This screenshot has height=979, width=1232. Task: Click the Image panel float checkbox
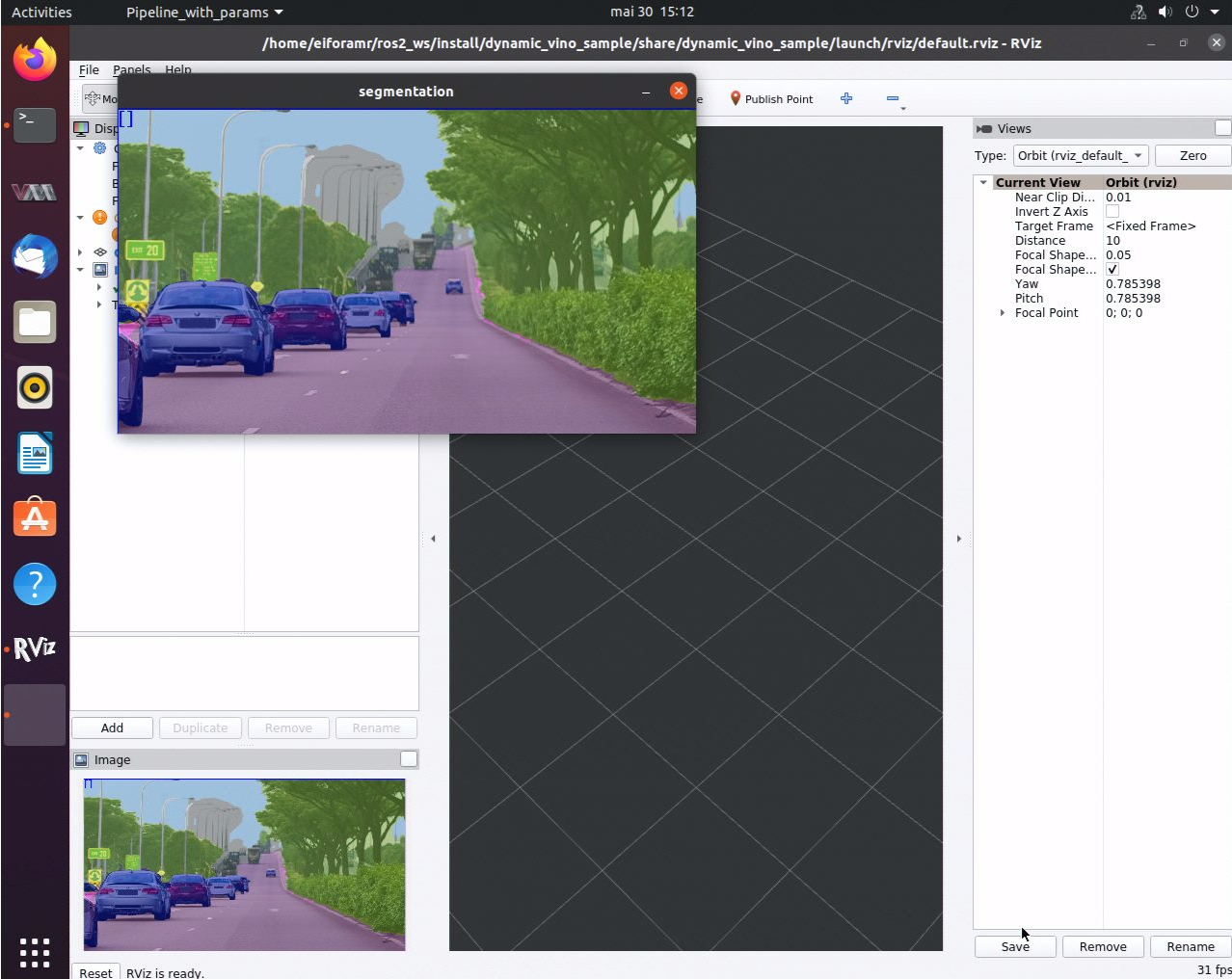point(409,759)
